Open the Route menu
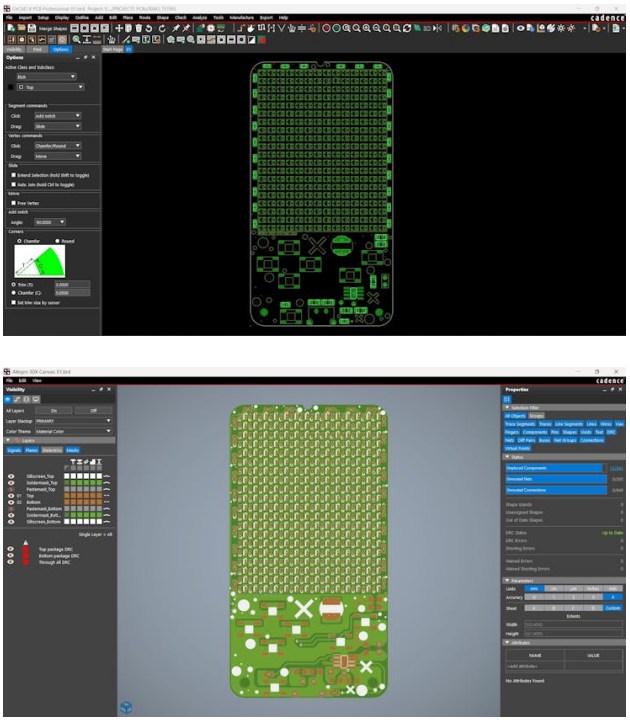Image resolution: width=630 pixels, height=720 pixels. tap(146, 17)
